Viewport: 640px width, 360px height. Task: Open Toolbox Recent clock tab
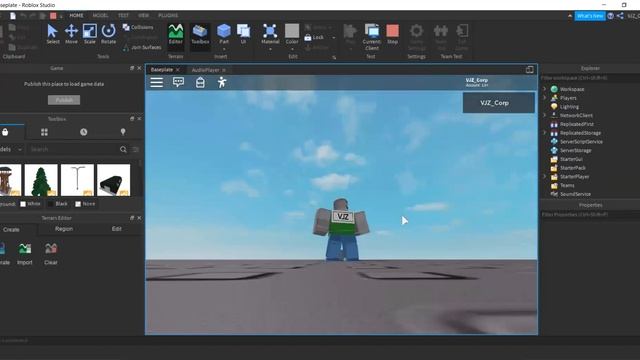pyautogui.click(x=84, y=132)
